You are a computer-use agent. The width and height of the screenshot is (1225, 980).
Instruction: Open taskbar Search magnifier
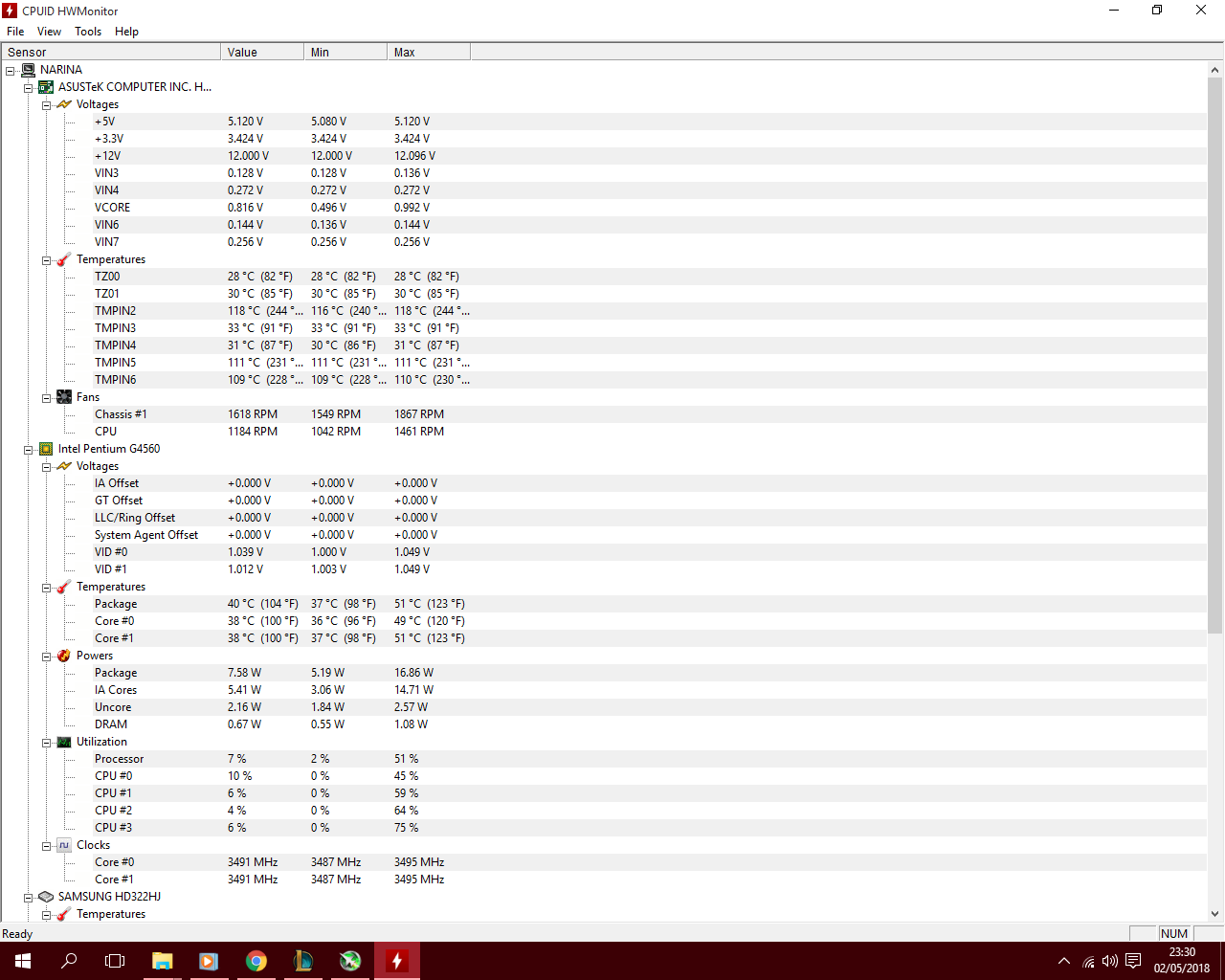tap(69, 961)
